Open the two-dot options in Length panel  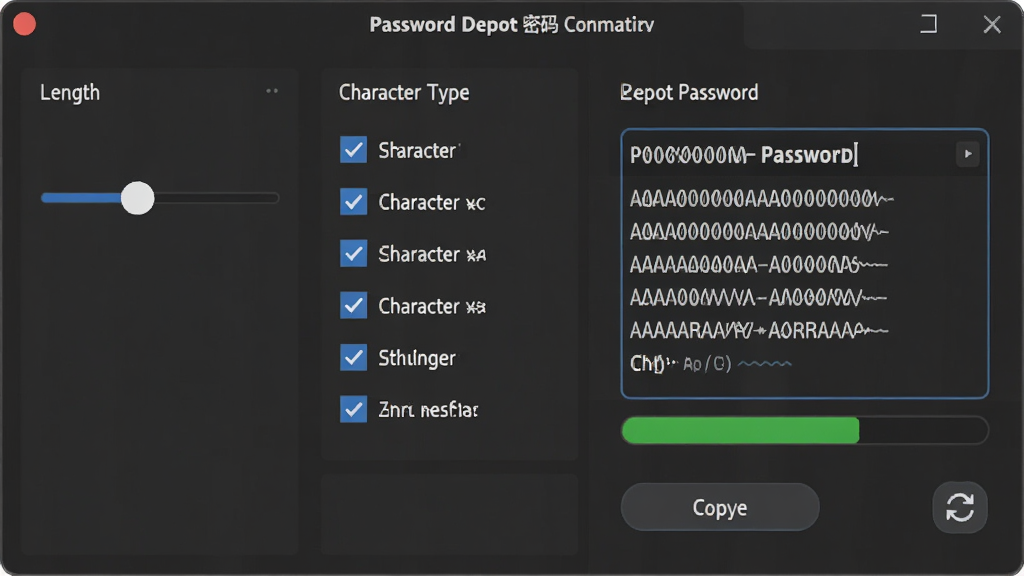point(272,91)
